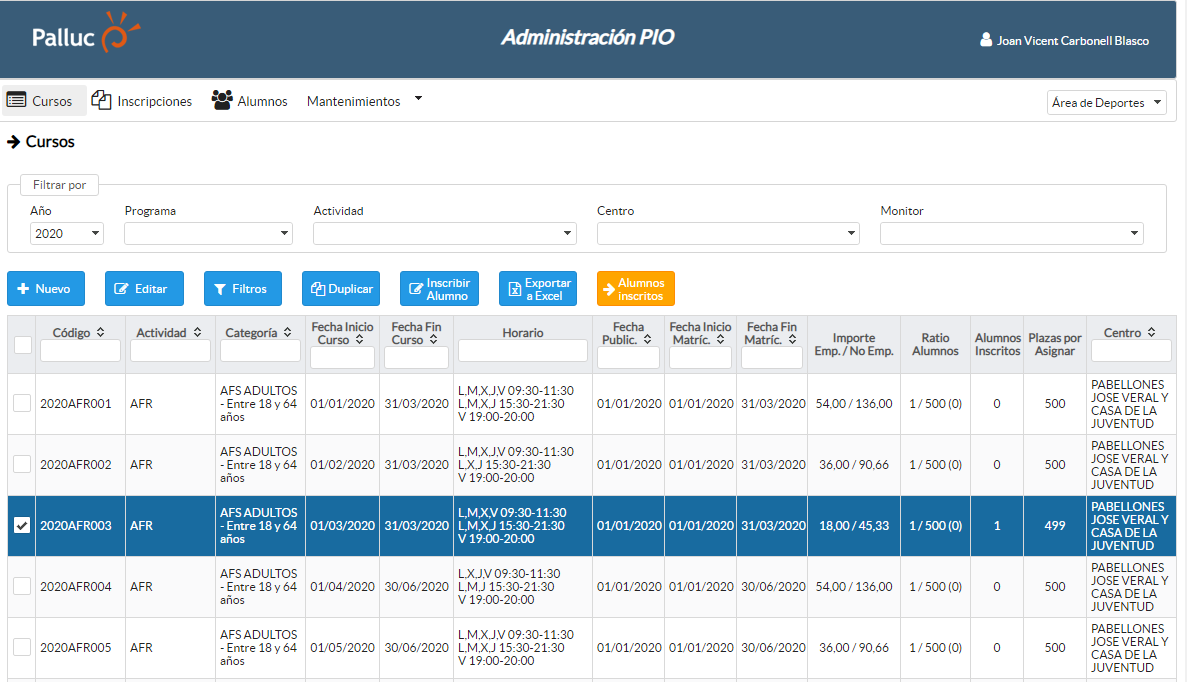This screenshot has height=682, width=1187.
Task: Switch to the Cursos tab
Action: [x=43, y=101]
